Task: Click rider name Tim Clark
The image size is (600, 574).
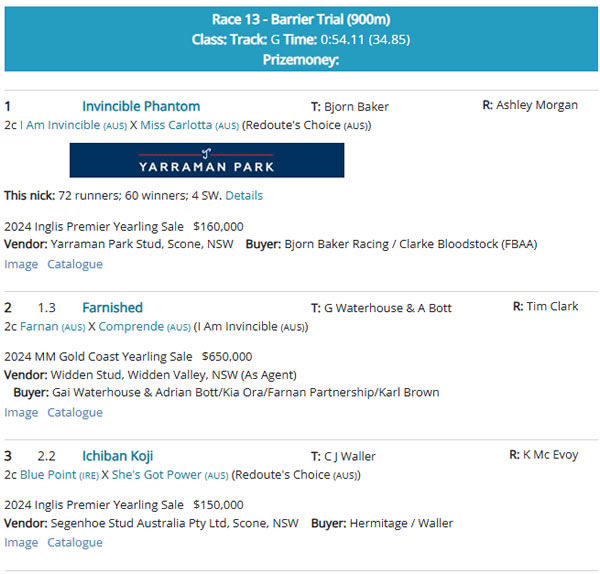Action: [553, 307]
